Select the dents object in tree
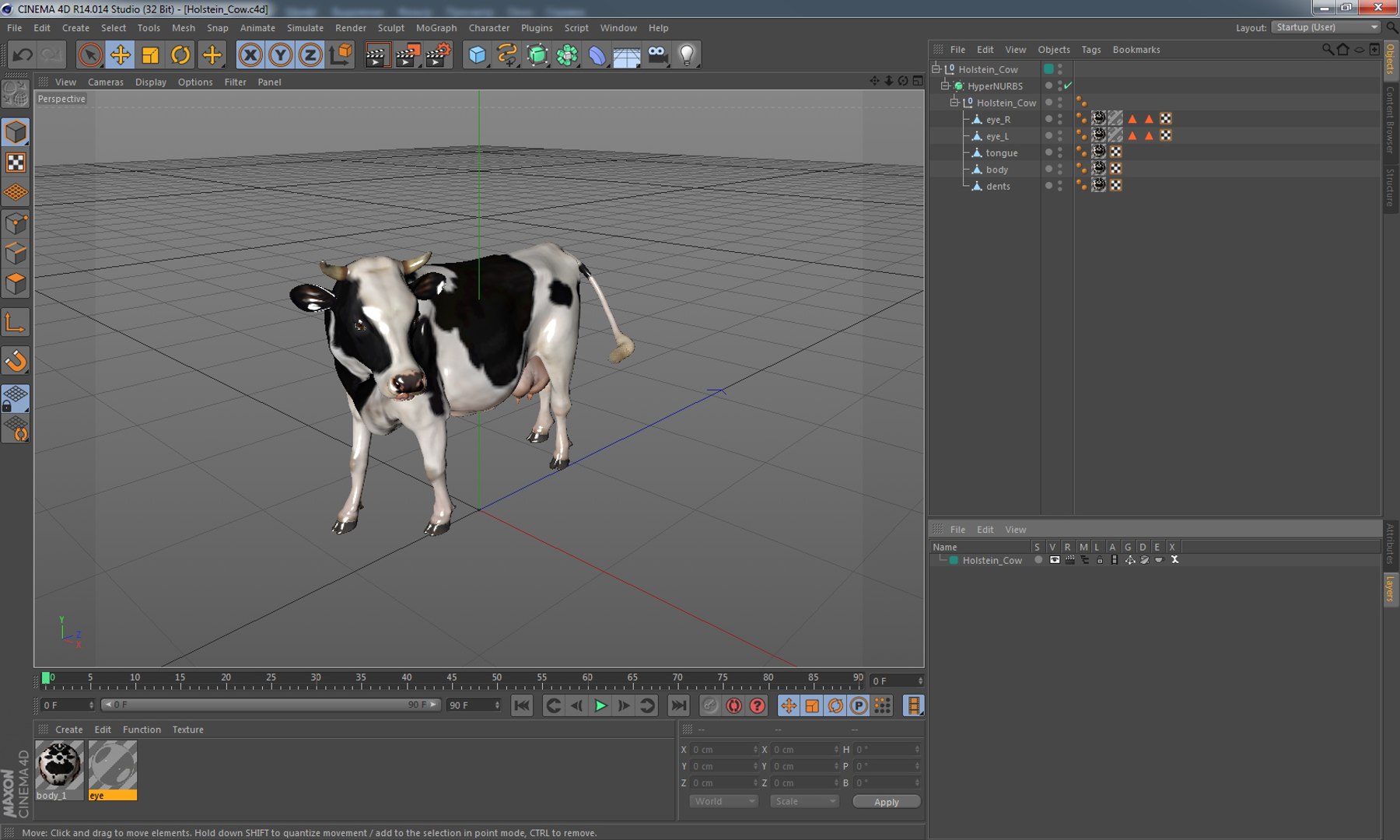This screenshot has width=1400, height=840. point(998,186)
